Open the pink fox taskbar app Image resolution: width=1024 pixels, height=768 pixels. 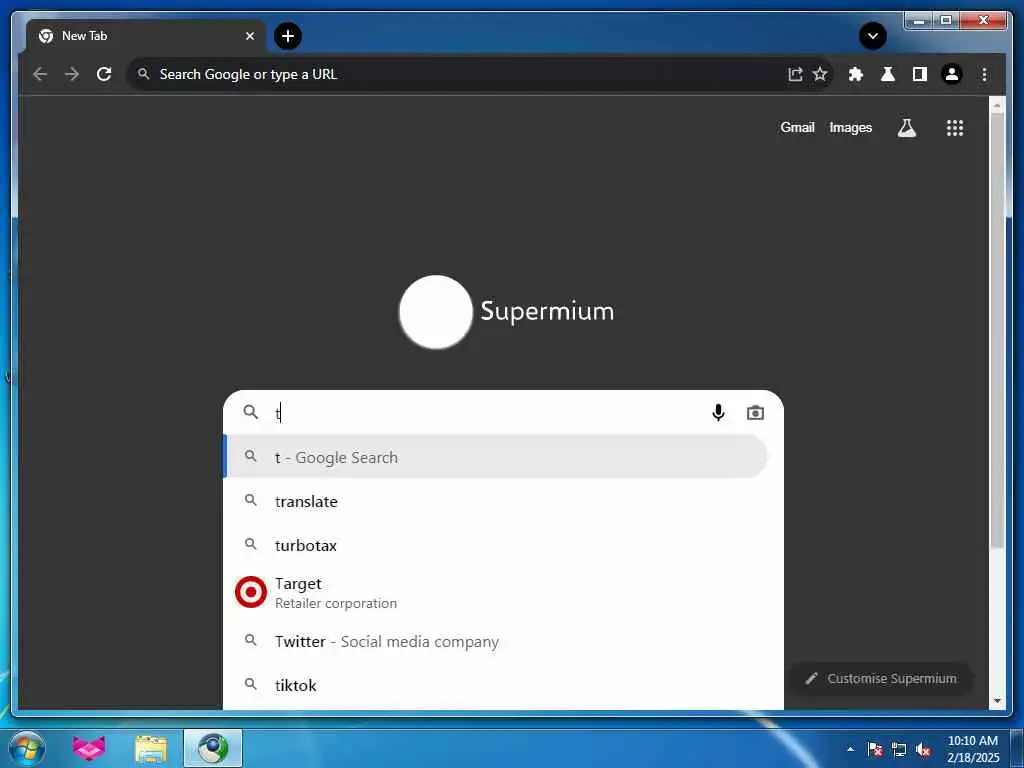pyautogui.click(x=89, y=749)
